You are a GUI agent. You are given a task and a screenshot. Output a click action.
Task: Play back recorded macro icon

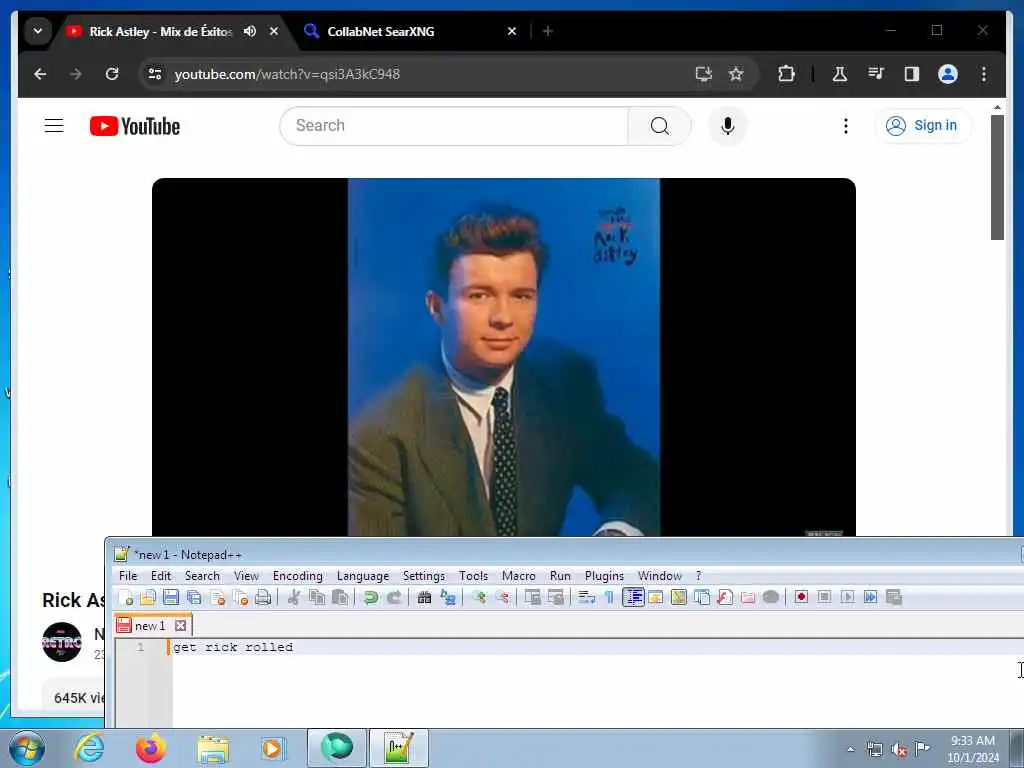click(x=847, y=597)
